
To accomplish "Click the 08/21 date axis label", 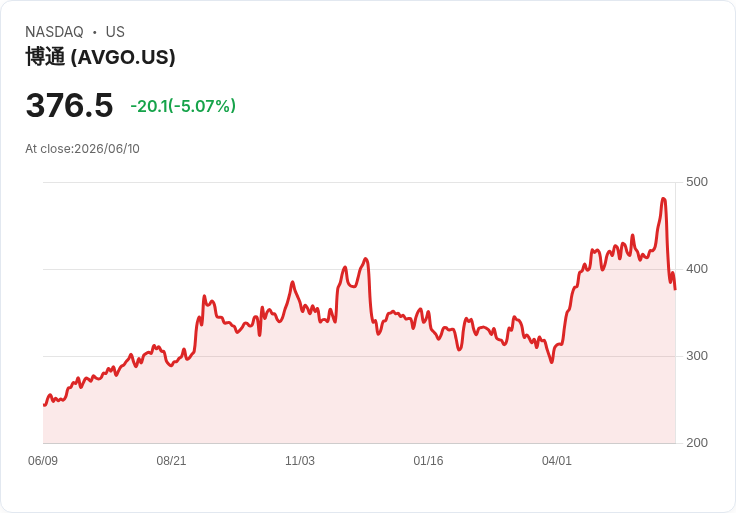I will 171,461.
